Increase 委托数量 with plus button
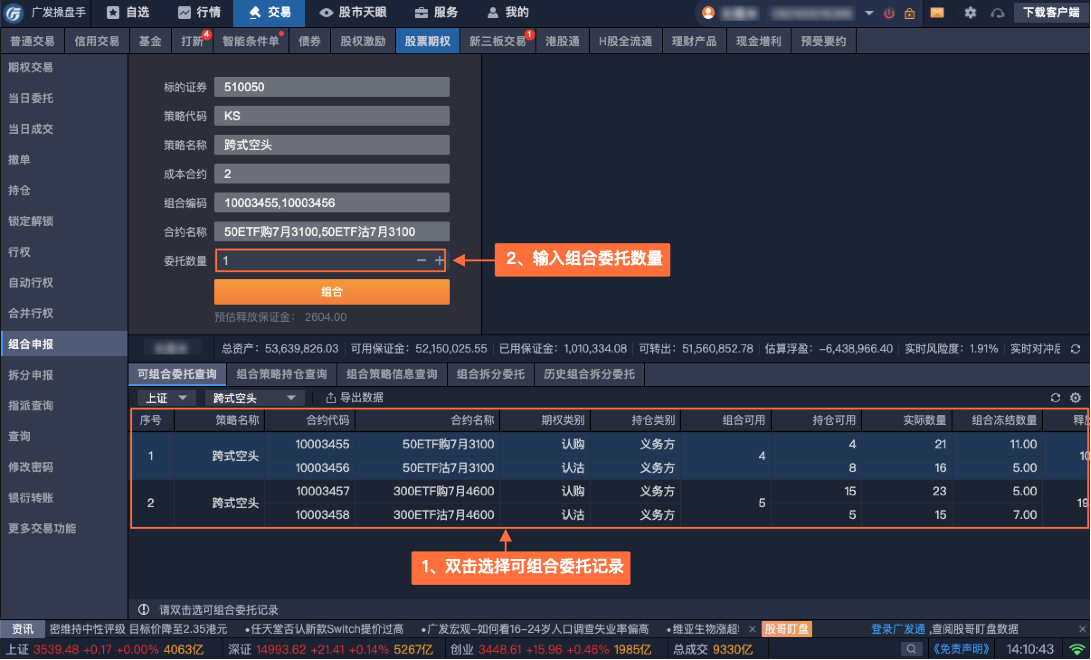This screenshot has height=660, width=1091. [439, 260]
